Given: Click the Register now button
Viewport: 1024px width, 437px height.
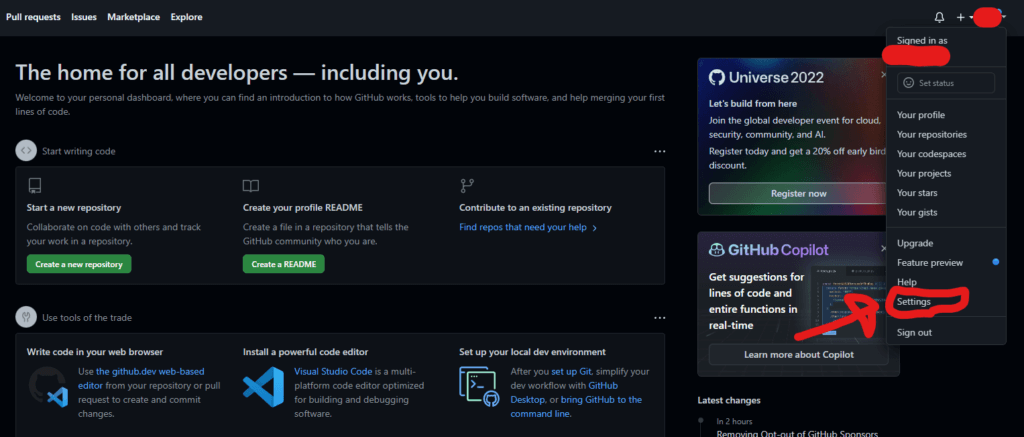Looking at the screenshot, I should pyautogui.click(x=798, y=193).
